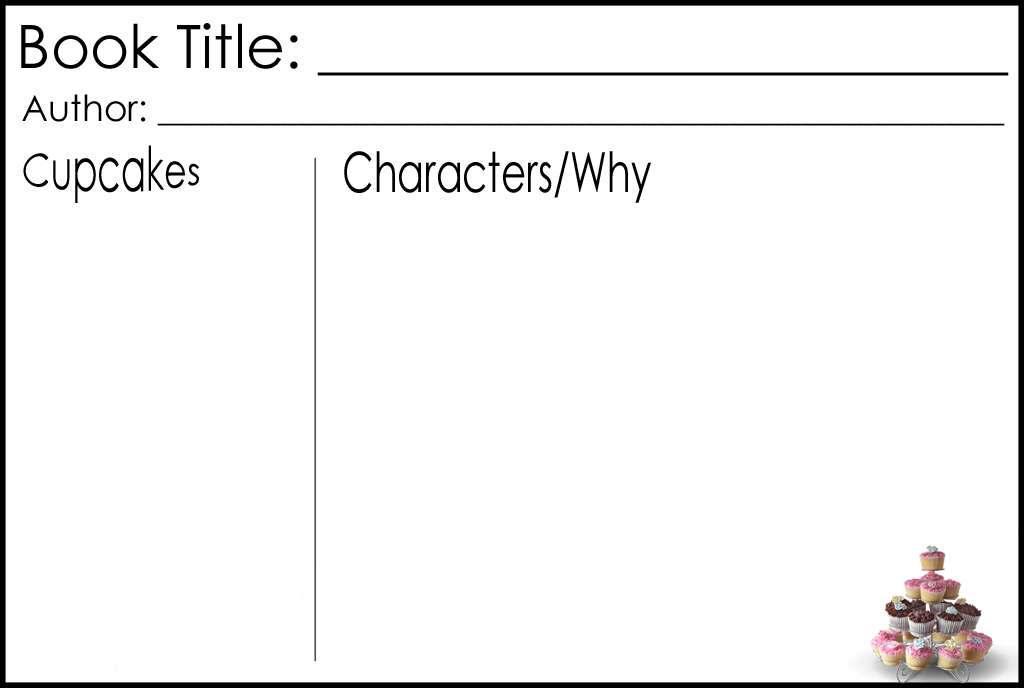Click the "Author:" label
Viewport: 1024px width, 688px height.
pyautogui.click(x=85, y=109)
